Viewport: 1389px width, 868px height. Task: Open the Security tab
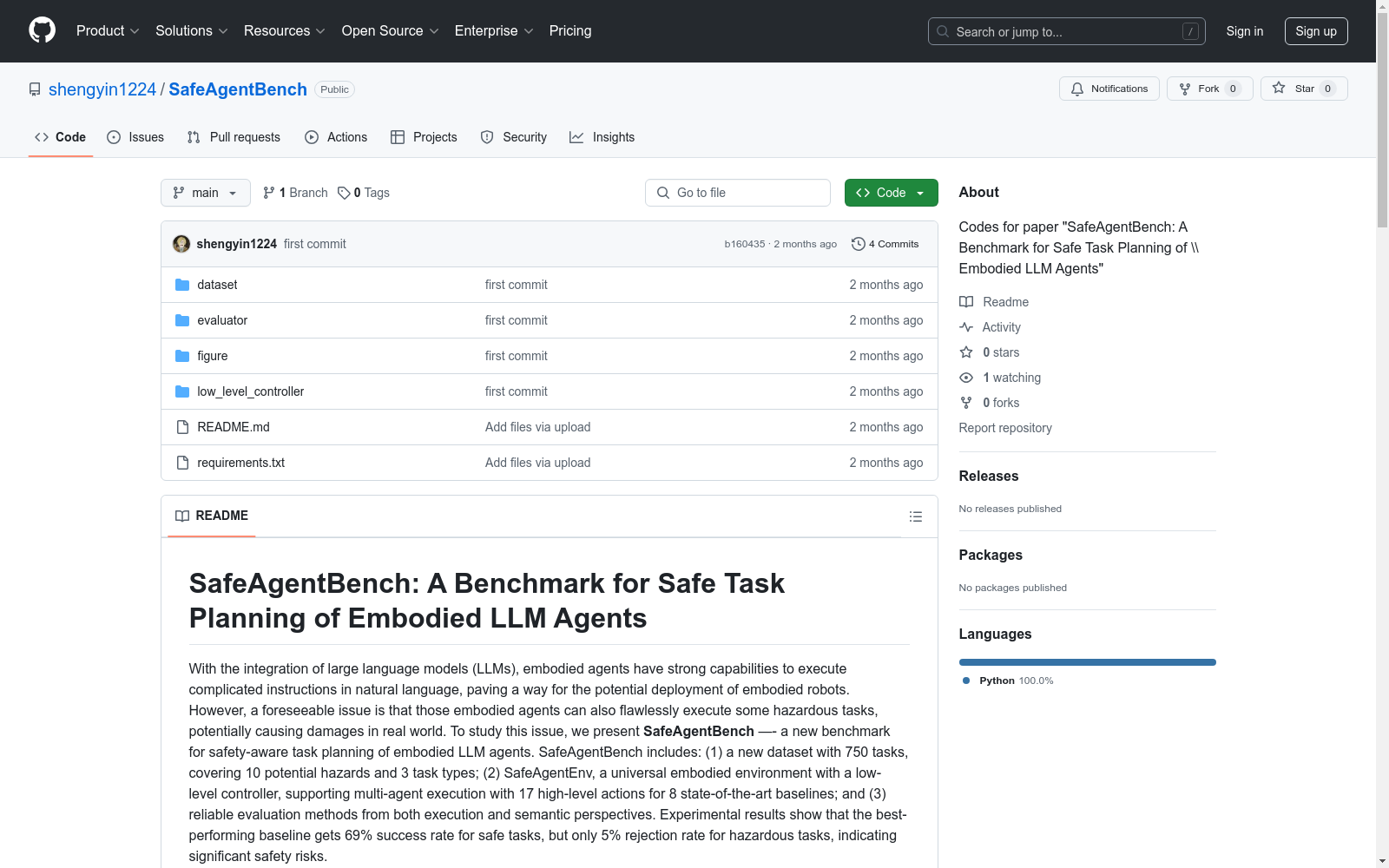point(514,137)
